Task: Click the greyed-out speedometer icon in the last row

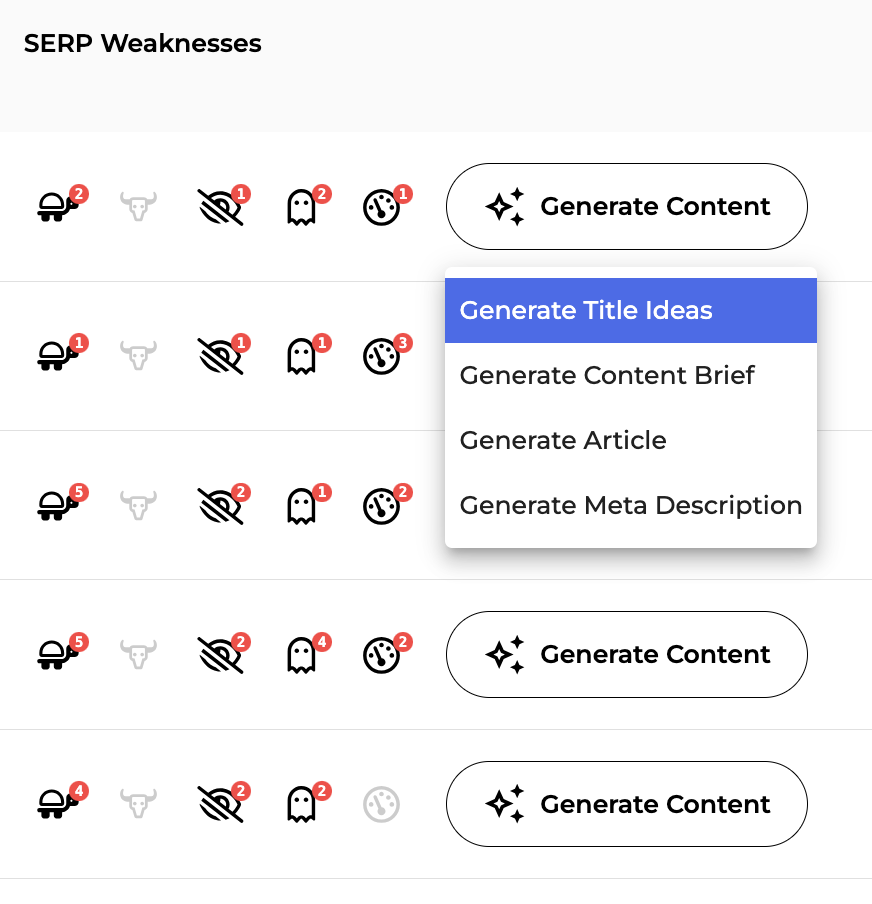Action: (381, 804)
